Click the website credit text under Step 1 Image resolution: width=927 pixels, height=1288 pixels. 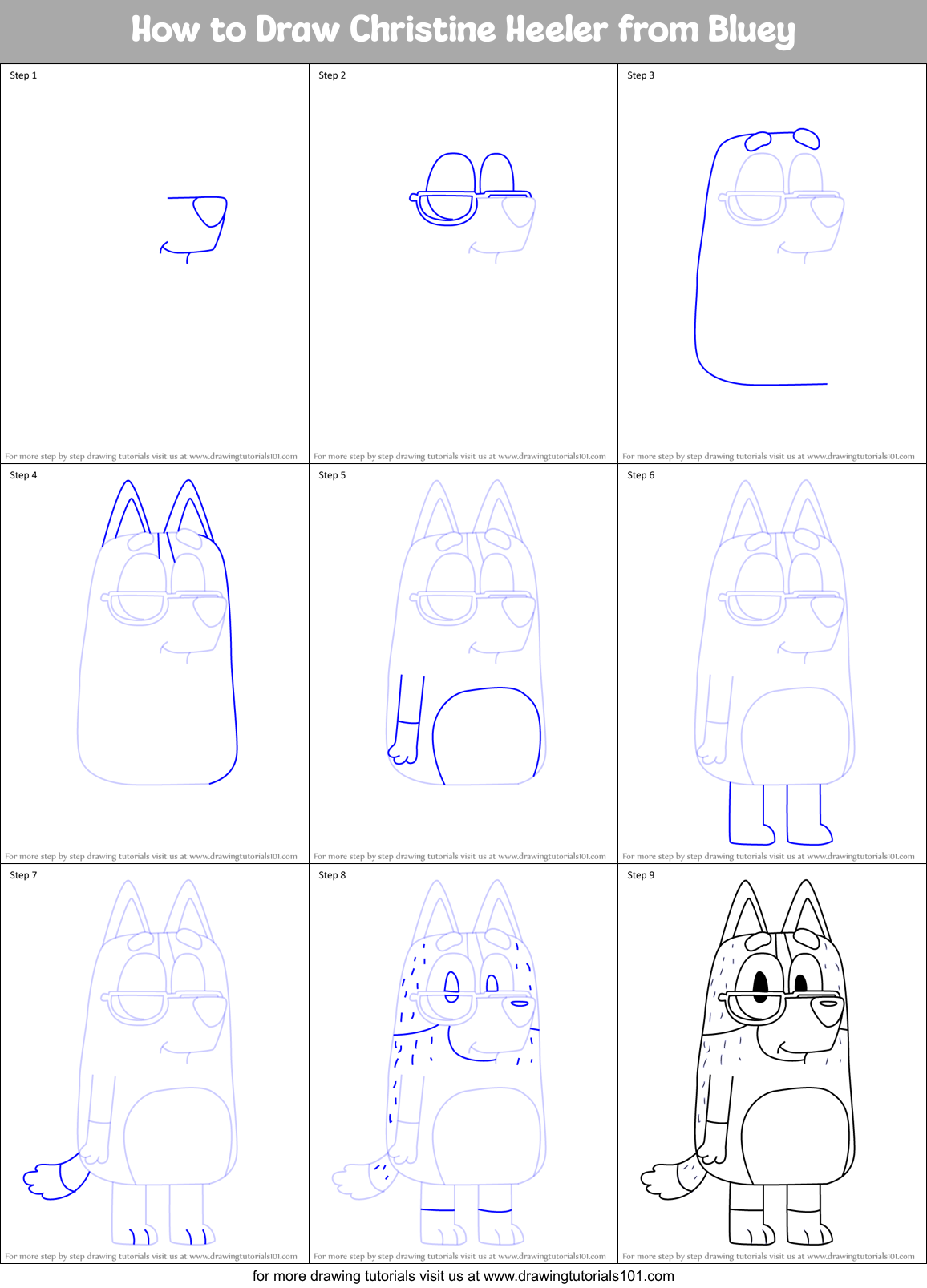coord(151,456)
